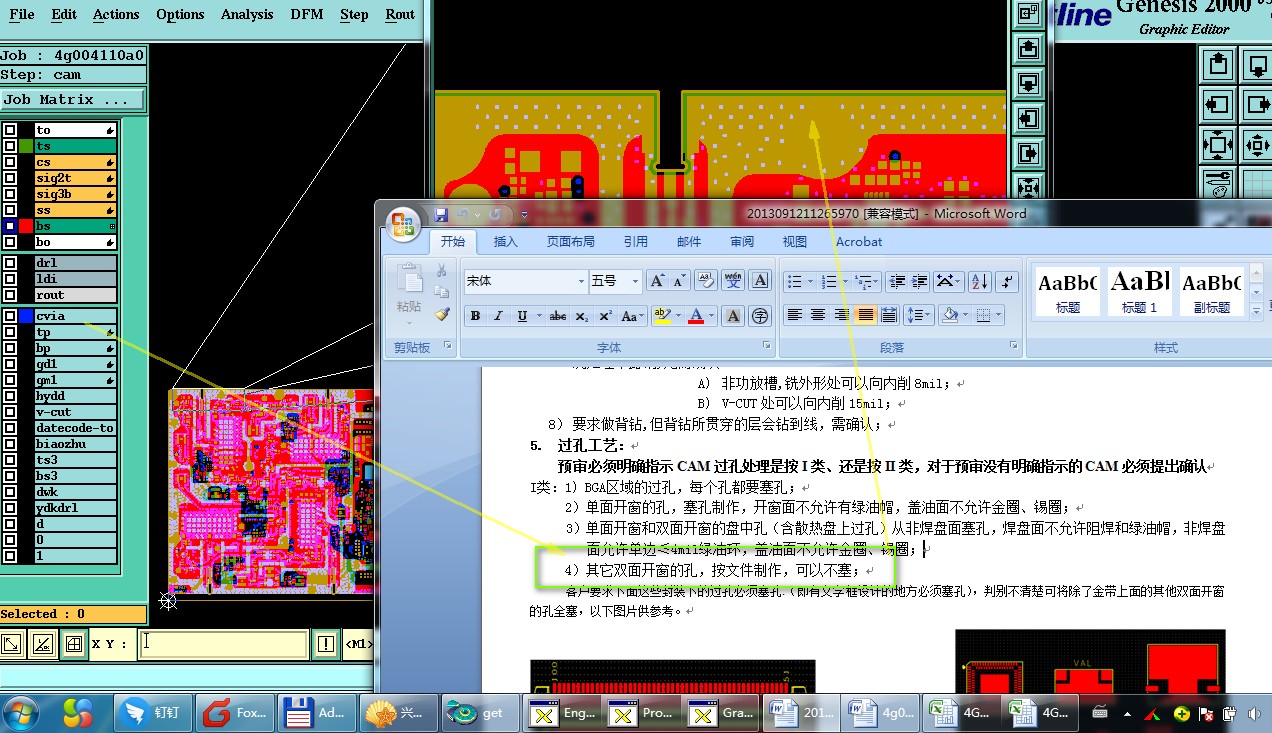
Task: Click the Italic button in Word ribbon
Action: click(x=498, y=316)
